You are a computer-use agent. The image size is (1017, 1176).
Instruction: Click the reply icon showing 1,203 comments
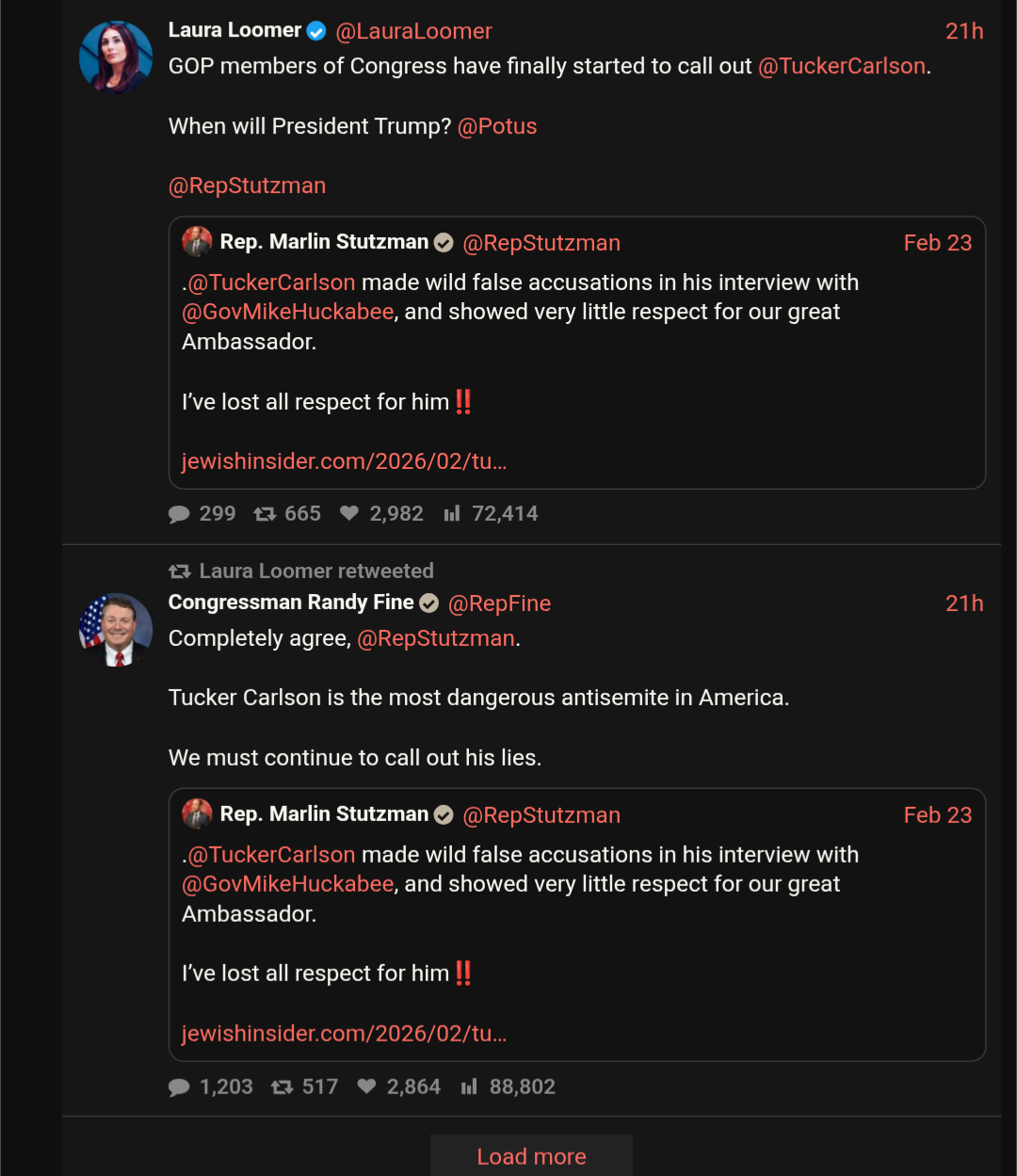pyautogui.click(x=179, y=1087)
